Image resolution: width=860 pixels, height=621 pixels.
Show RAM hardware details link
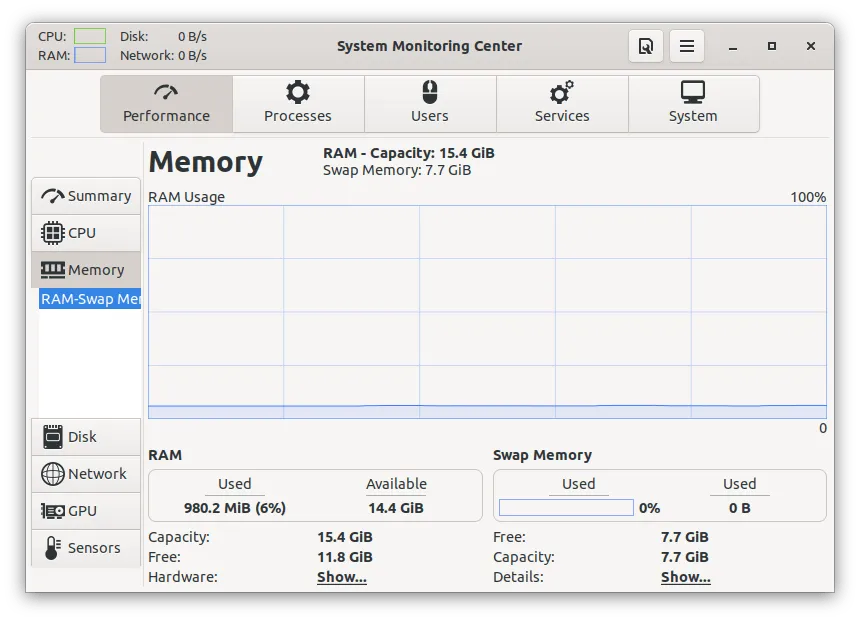coord(342,577)
